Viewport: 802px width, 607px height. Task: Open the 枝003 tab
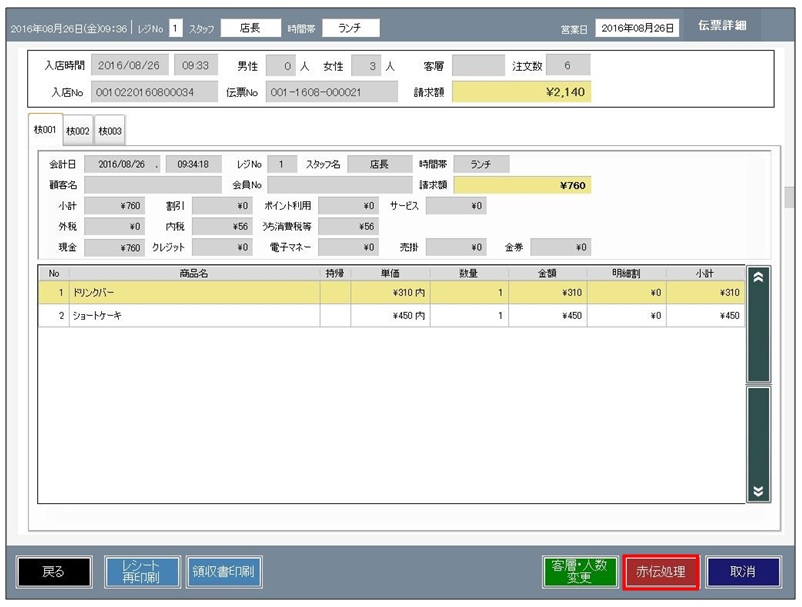[x=109, y=131]
